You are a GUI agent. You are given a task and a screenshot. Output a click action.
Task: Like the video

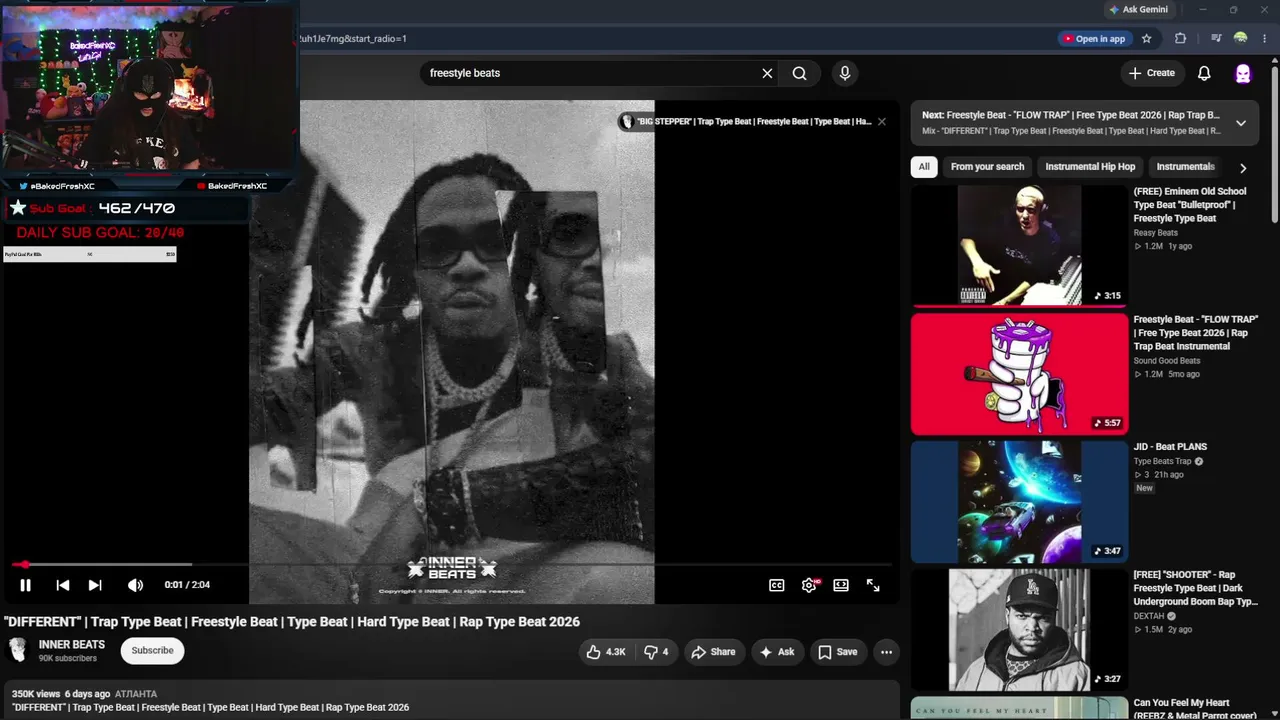coord(607,652)
